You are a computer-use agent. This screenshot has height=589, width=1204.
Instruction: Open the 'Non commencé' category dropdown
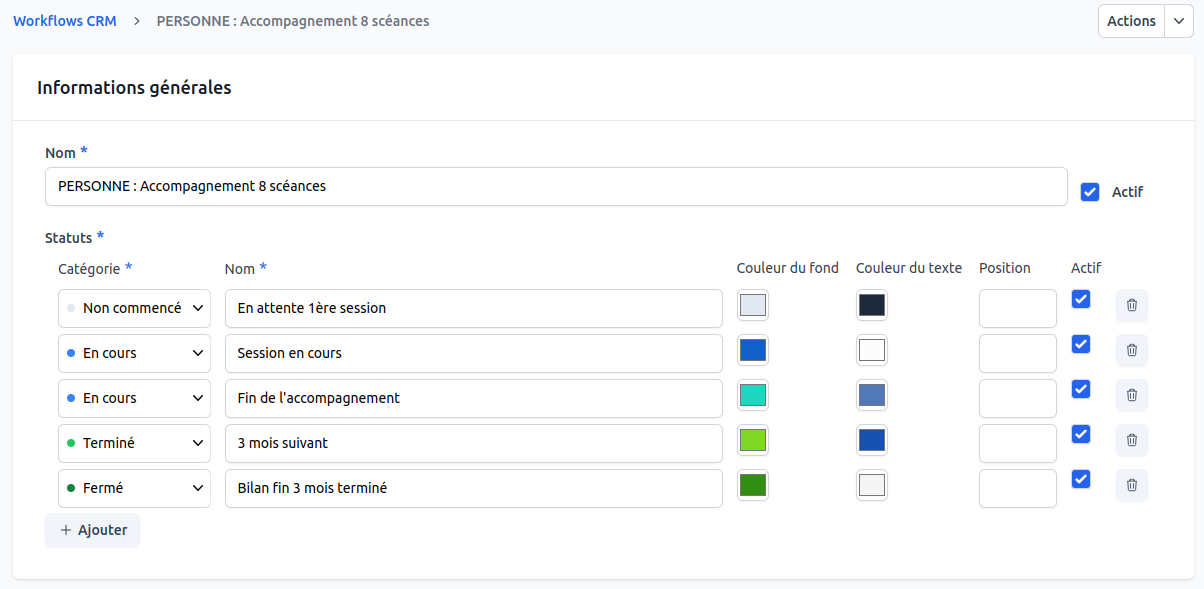coord(134,307)
